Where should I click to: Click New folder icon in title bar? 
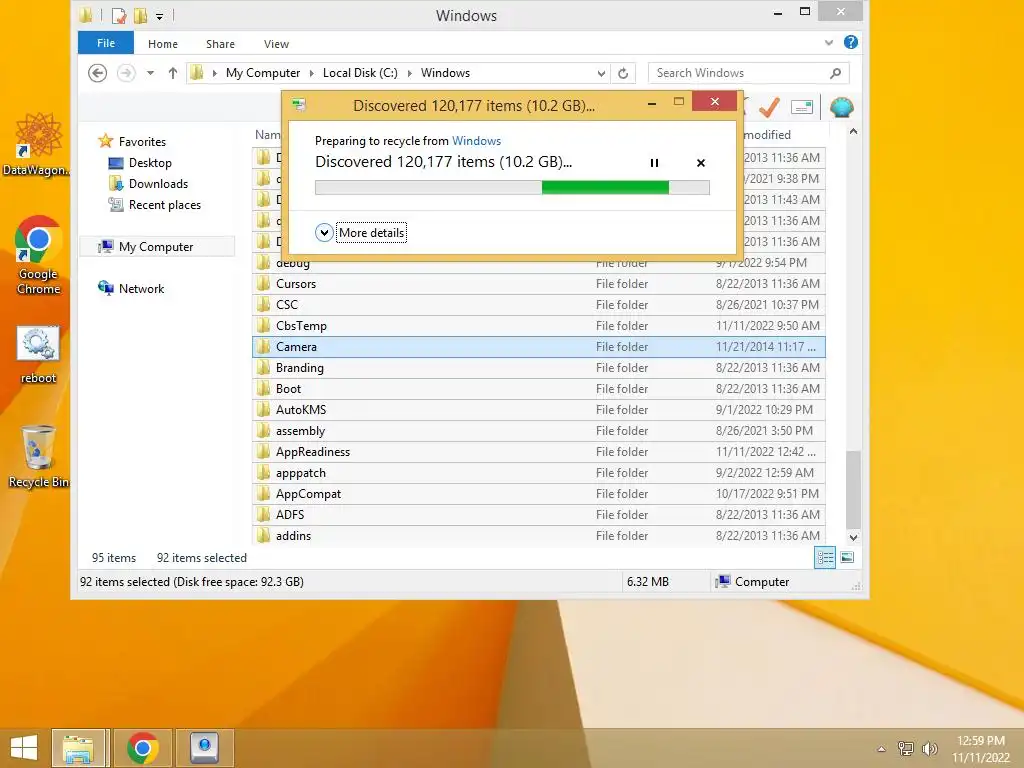coord(140,16)
